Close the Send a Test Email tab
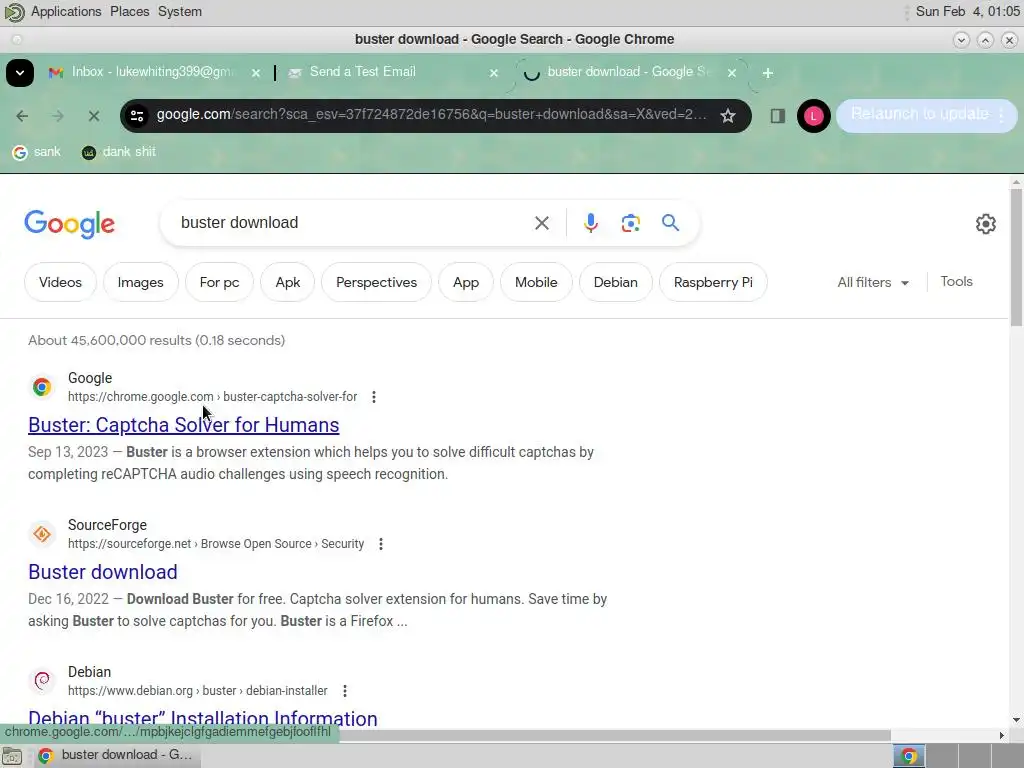Viewport: 1024px width, 768px height. [x=494, y=72]
